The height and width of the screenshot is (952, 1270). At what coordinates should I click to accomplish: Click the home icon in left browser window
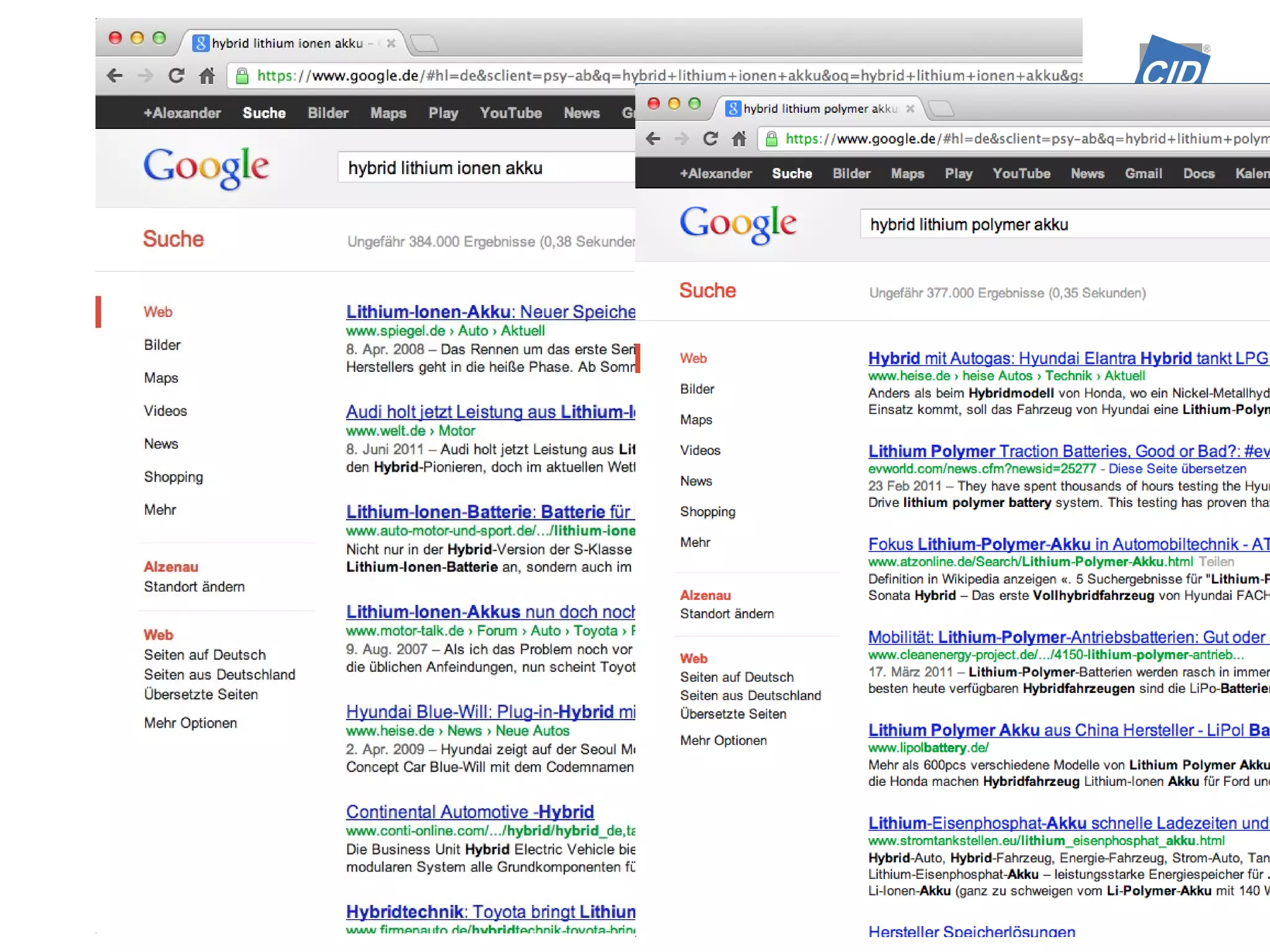coord(207,76)
